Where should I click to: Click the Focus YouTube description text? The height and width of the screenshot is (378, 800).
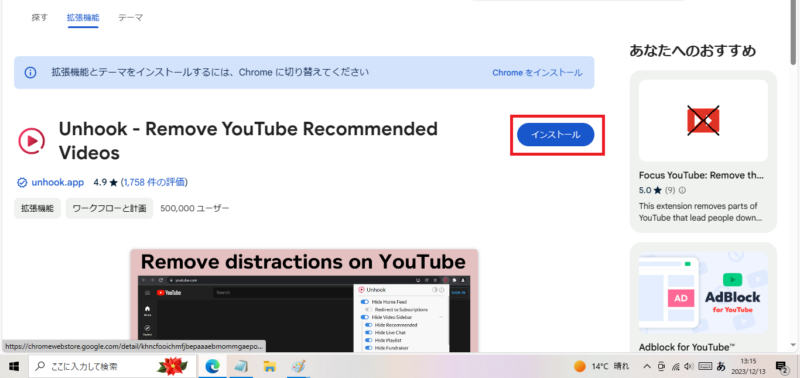[700, 212]
